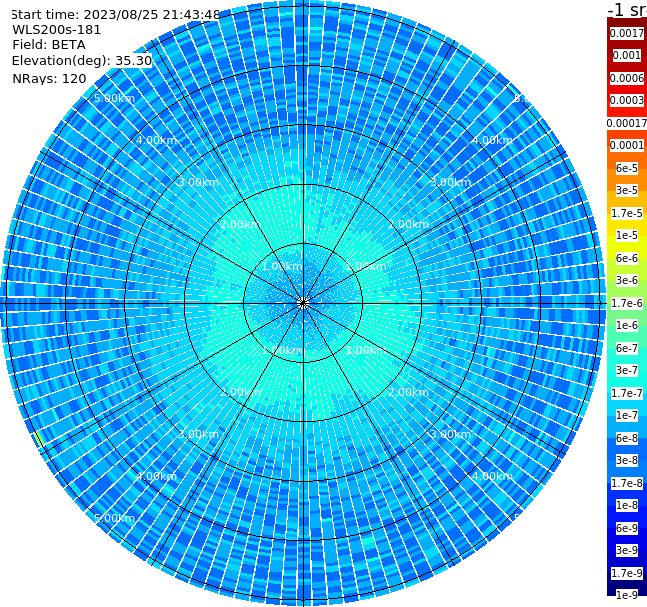The width and height of the screenshot is (647, 607).
Task: Select the 4.00km ring label in lower-right quadrant
Action: 492,476
